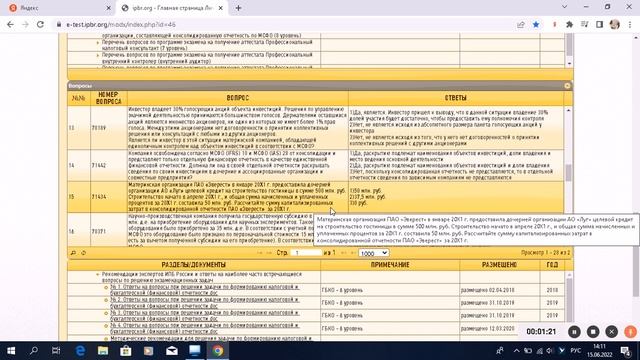This screenshot has width=640, height=360.
Task: Open document link № 3 Ответы на вопросы
Action: click(x=204, y=316)
